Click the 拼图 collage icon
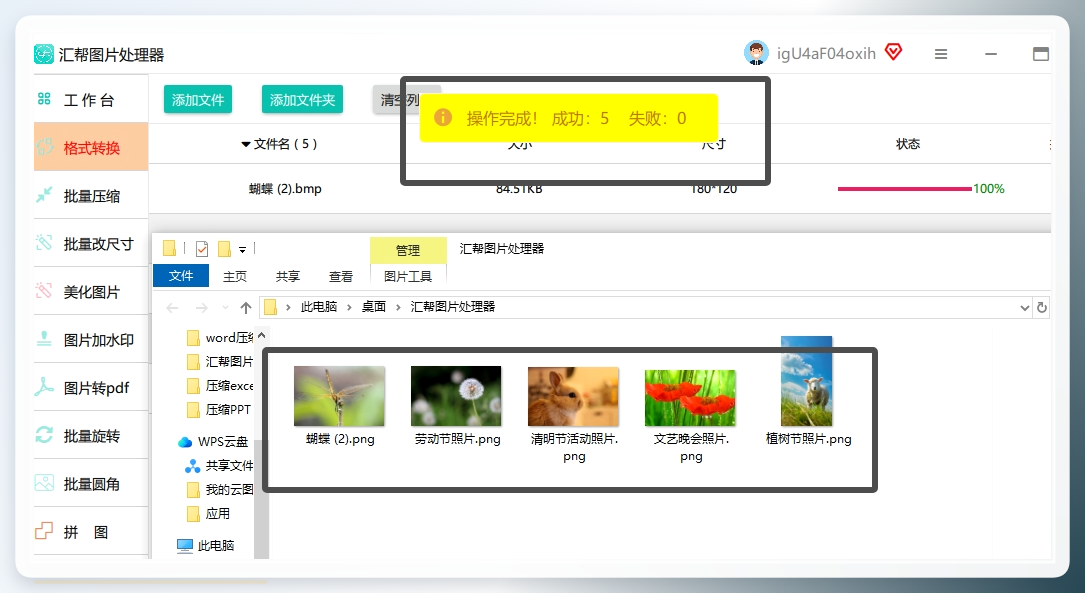This screenshot has height=593, width=1085. coord(44,531)
